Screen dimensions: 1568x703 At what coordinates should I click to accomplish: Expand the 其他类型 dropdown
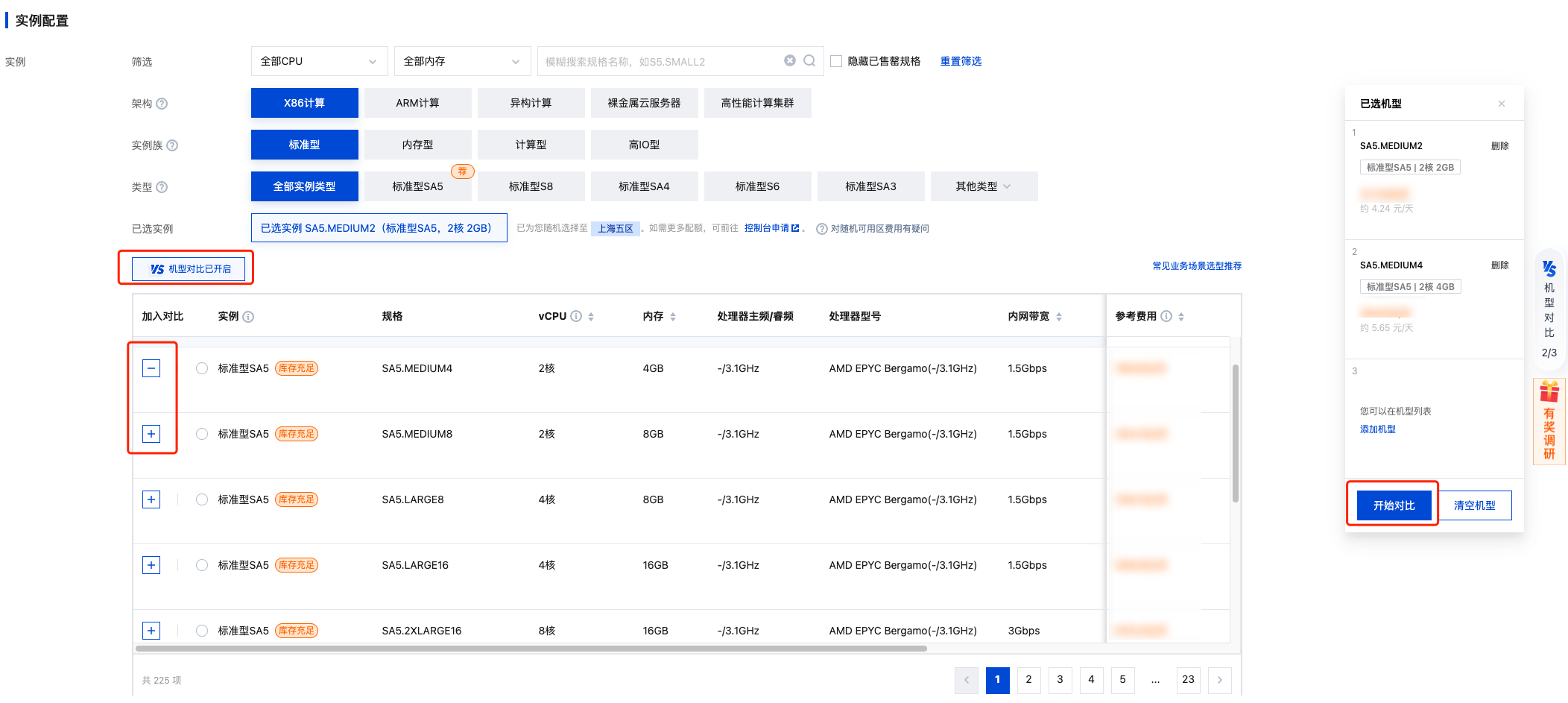tap(984, 186)
